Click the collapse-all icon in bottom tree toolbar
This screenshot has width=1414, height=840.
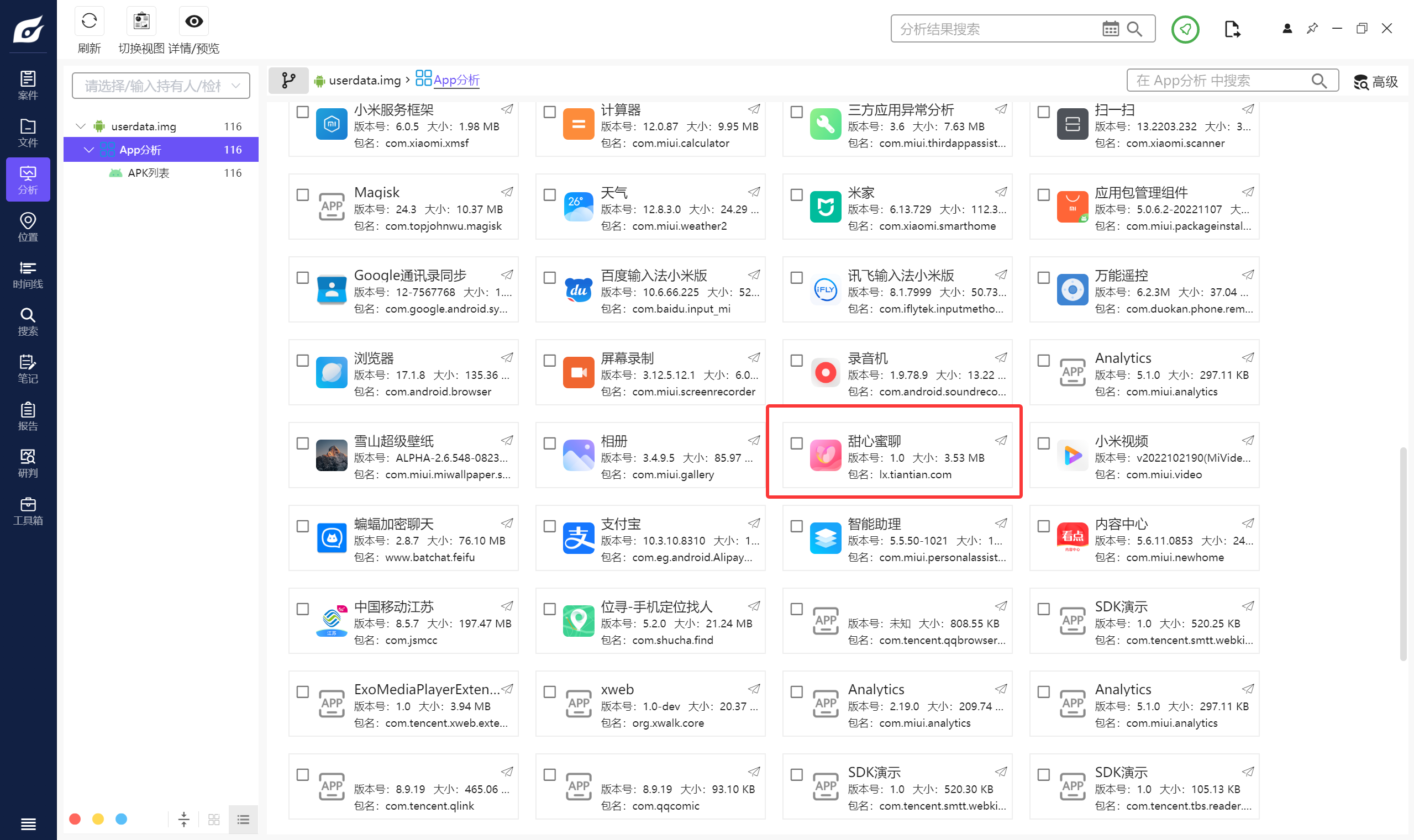pos(183,819)
